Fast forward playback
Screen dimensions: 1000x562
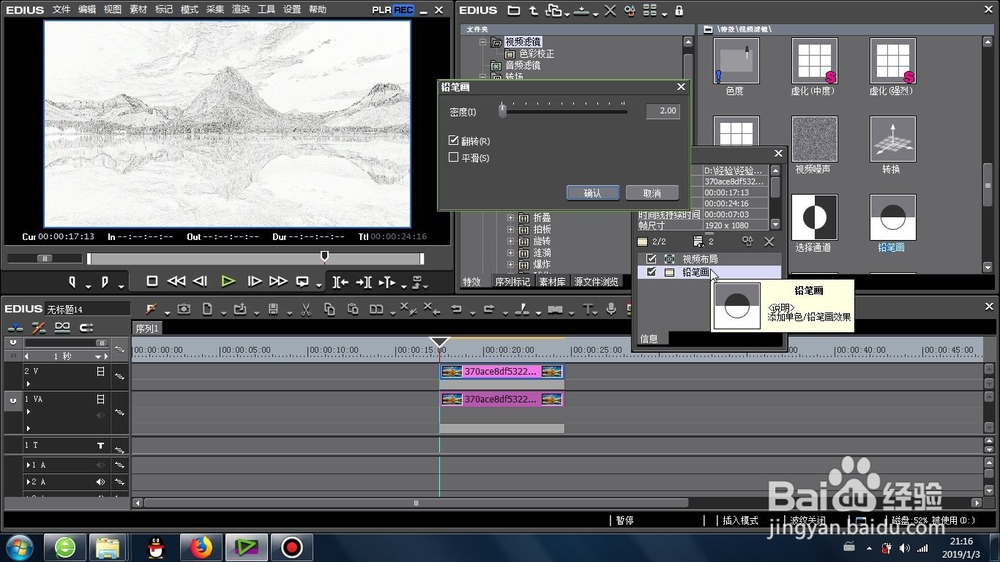tap(278, 281)
